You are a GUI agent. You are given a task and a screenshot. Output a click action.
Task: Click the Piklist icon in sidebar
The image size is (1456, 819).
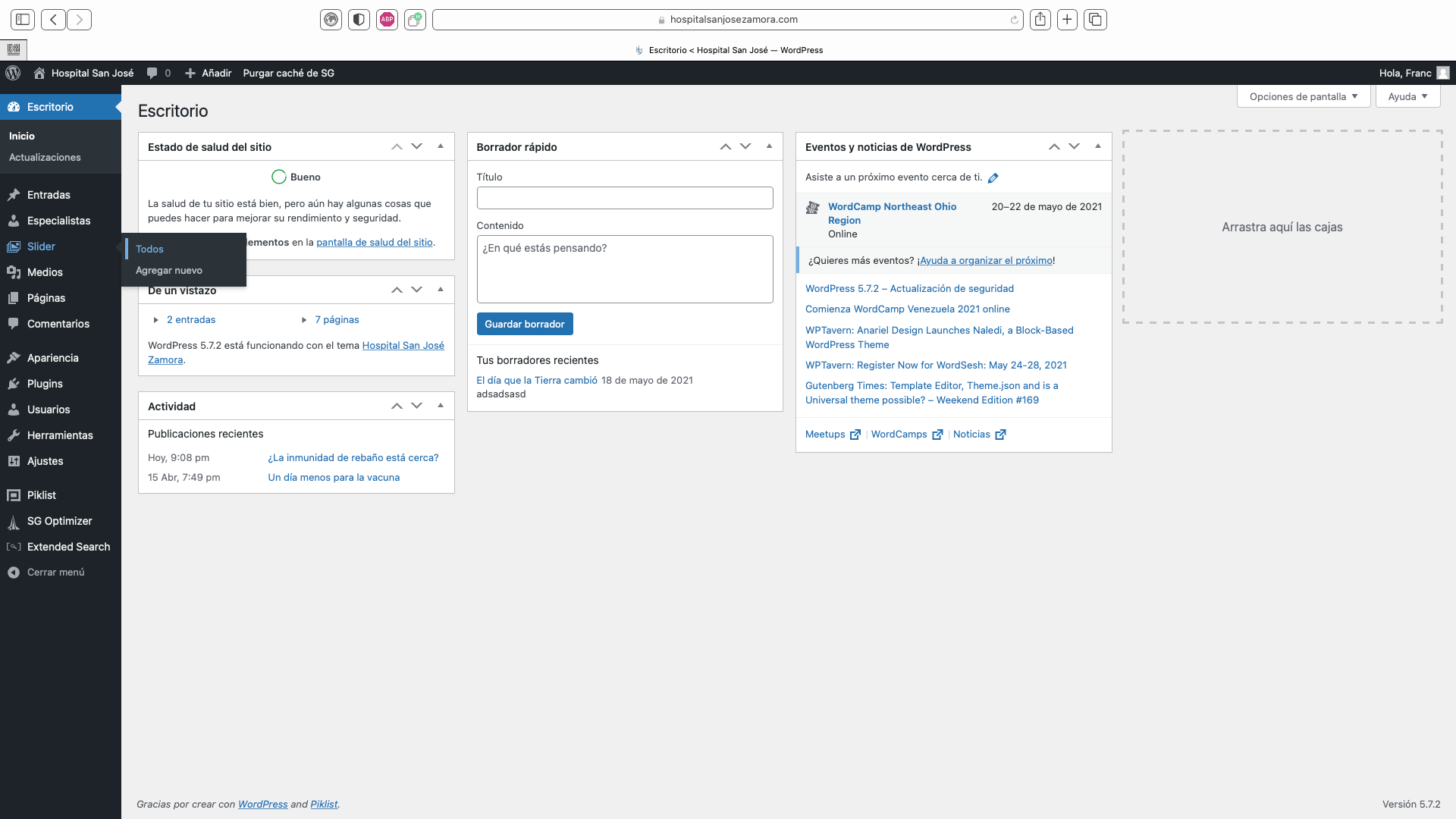tap(14, 495)
